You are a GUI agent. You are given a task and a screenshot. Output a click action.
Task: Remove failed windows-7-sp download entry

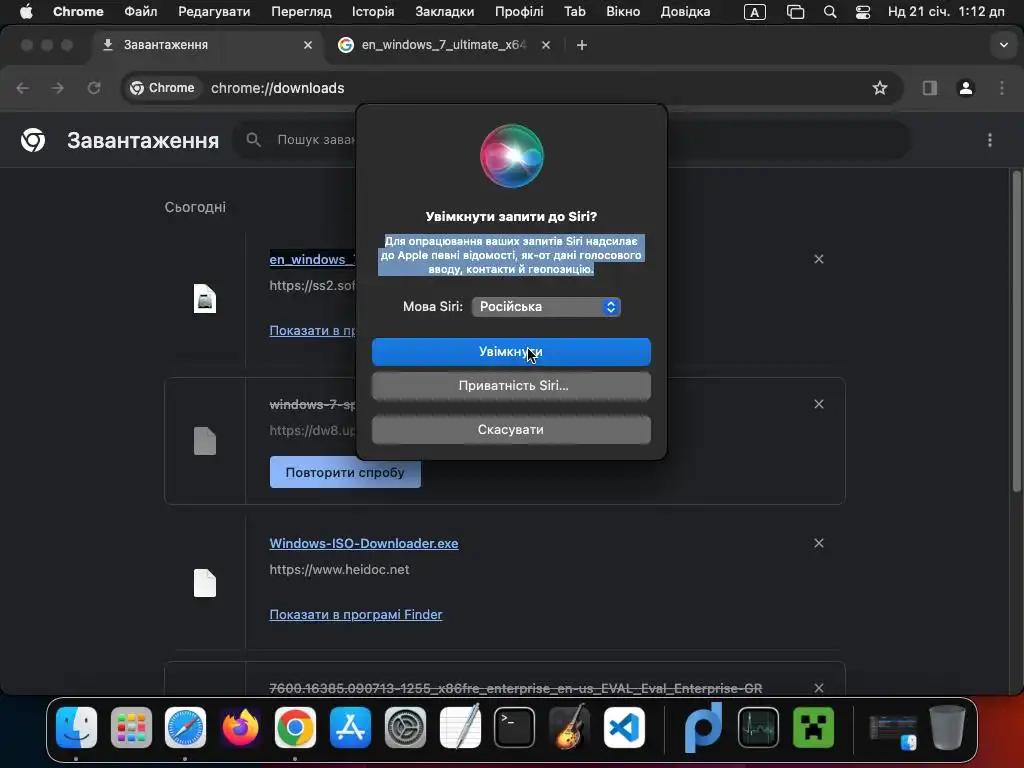coord(818,404)
